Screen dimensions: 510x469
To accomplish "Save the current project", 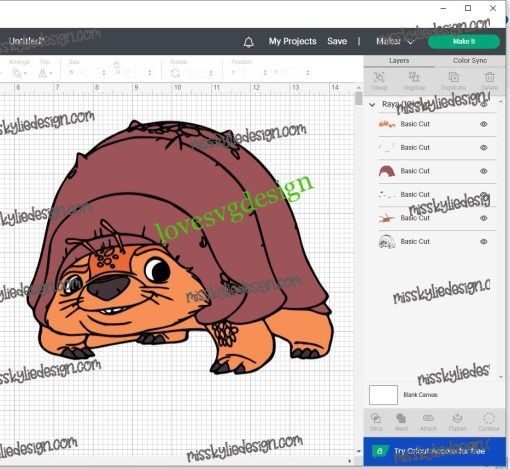I will 337,41.
